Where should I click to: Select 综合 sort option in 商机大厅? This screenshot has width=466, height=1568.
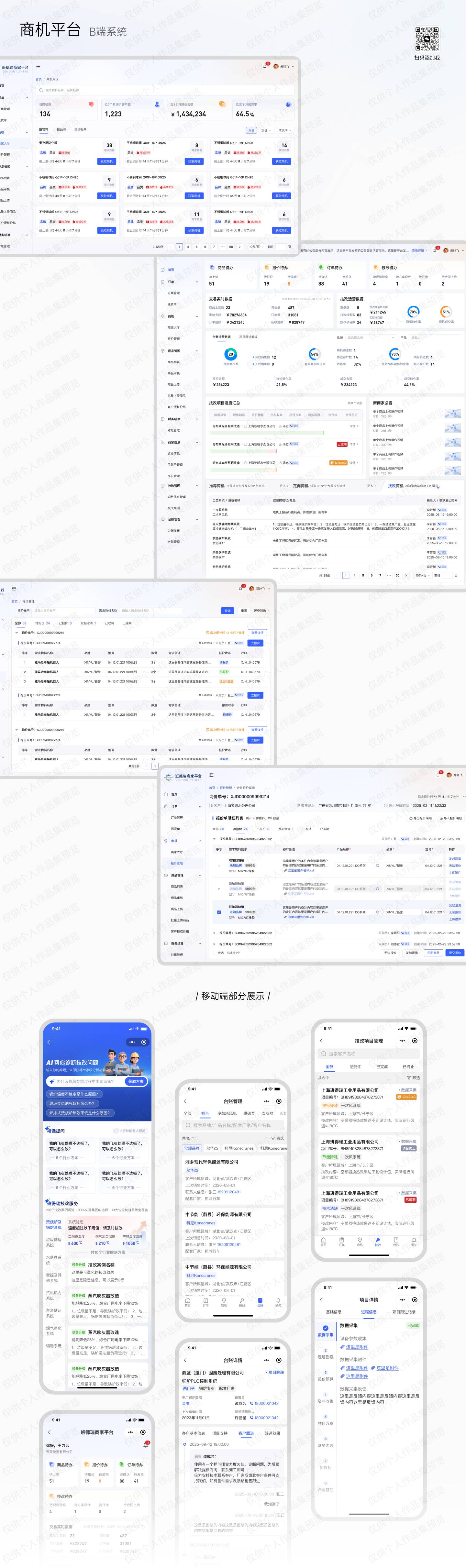click(x=251, y=131)
